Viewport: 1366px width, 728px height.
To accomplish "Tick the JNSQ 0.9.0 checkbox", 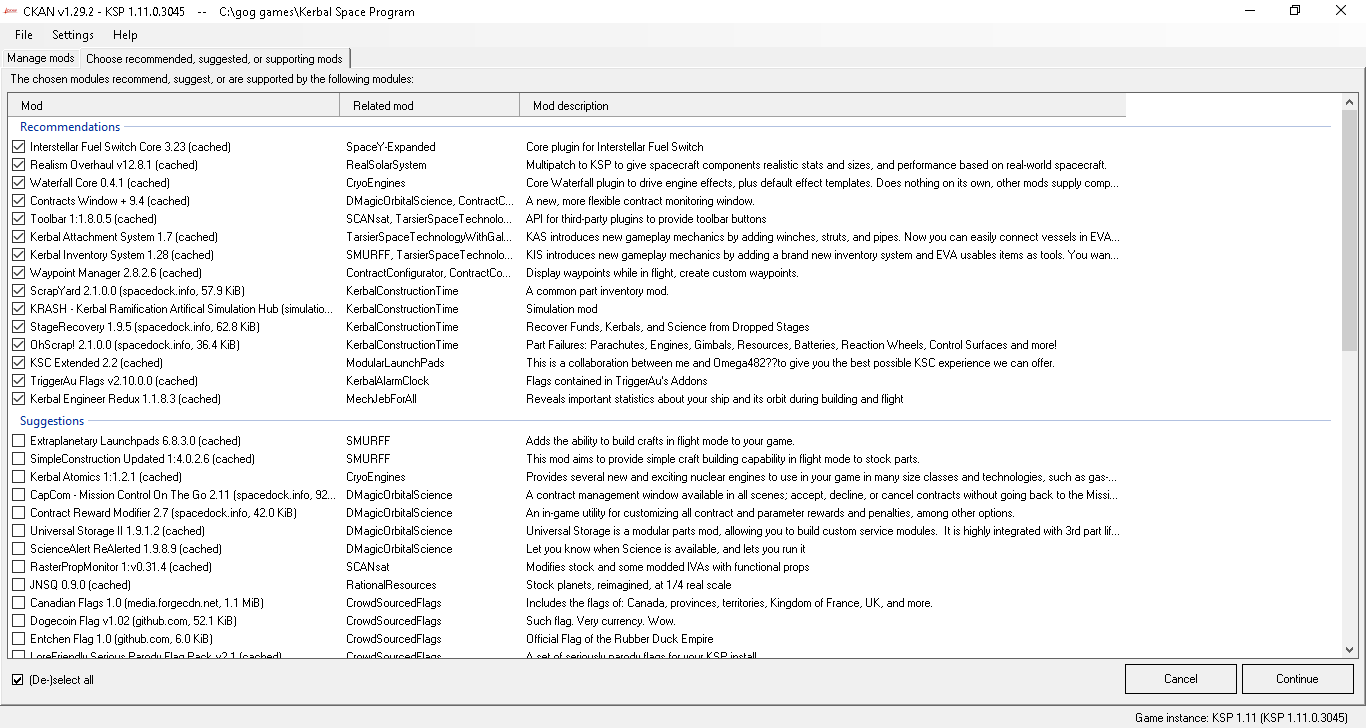I will [18, 585].
